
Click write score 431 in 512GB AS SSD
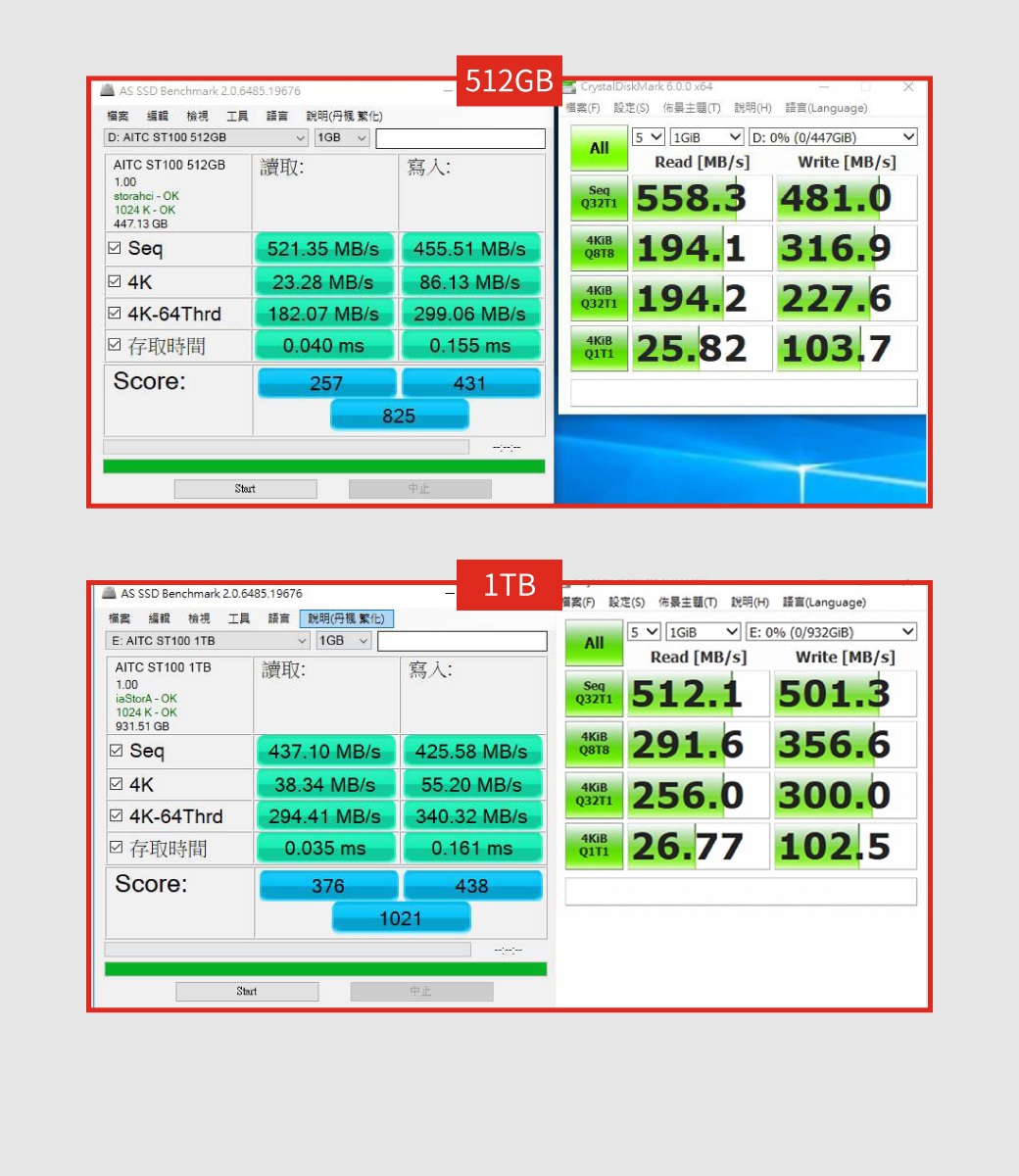[470, 383]
